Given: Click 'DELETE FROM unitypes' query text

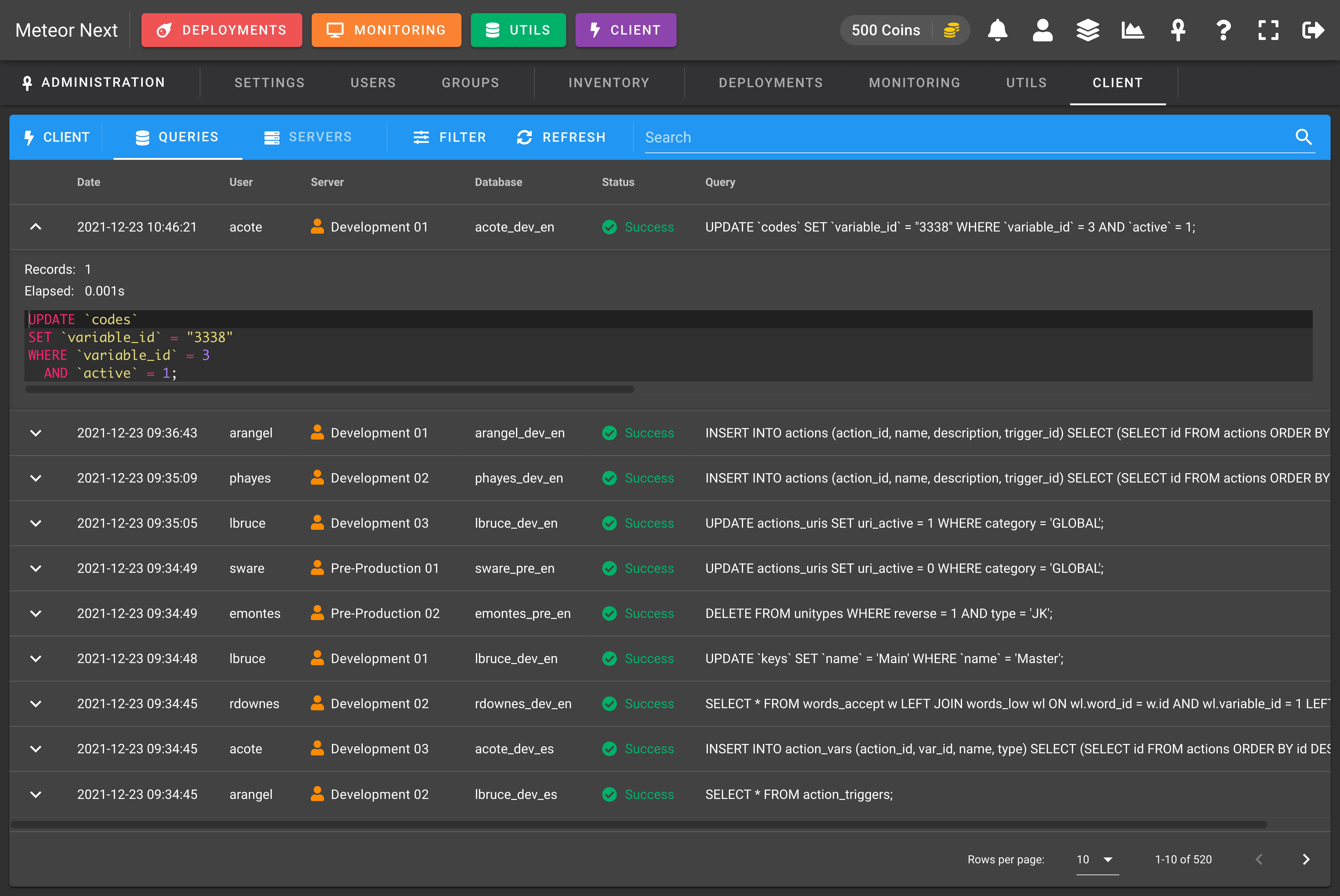Looking at the screenshot, I should click(878, 614).
